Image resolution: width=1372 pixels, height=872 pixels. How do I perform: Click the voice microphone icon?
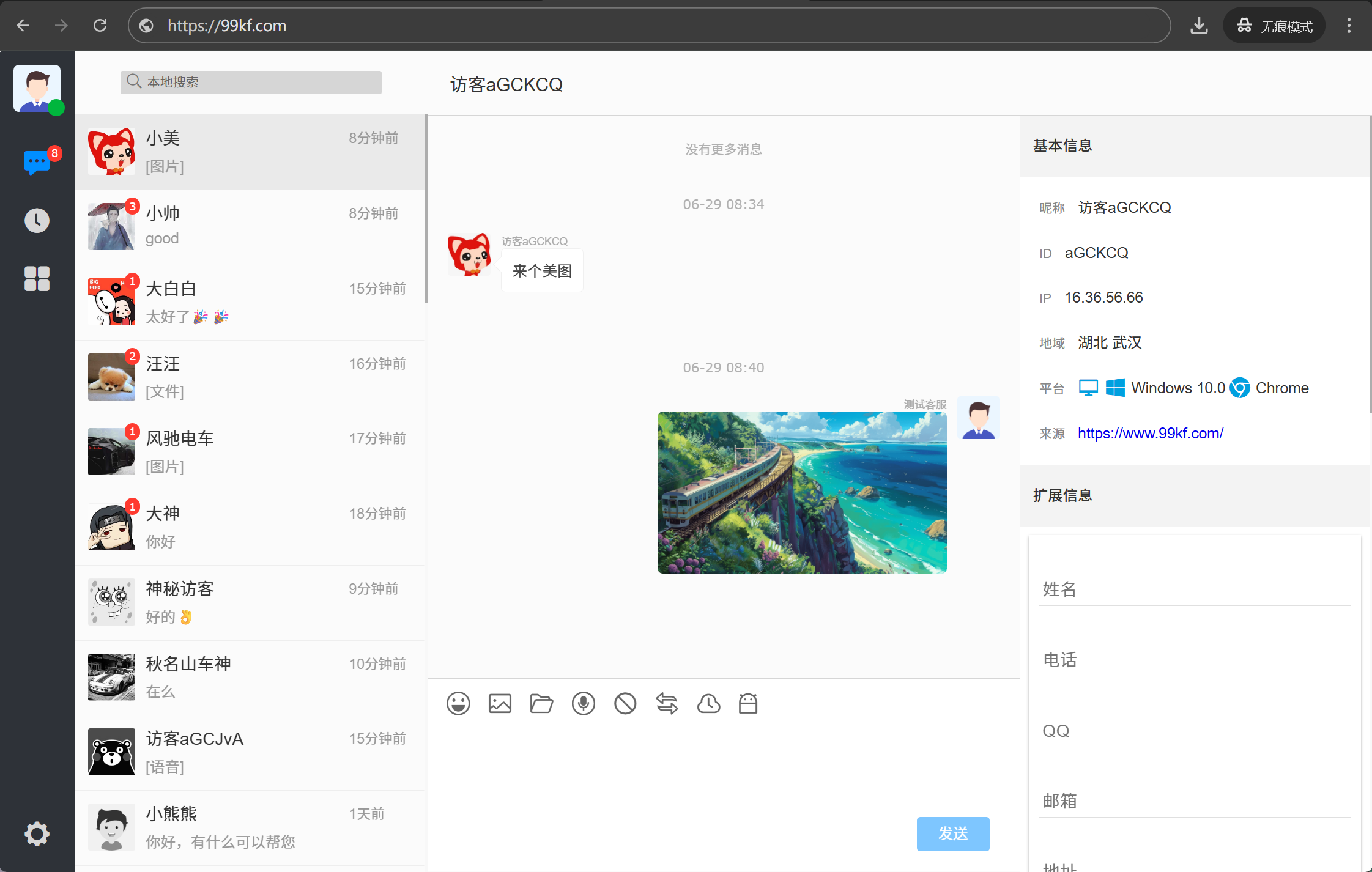(584, 704)
